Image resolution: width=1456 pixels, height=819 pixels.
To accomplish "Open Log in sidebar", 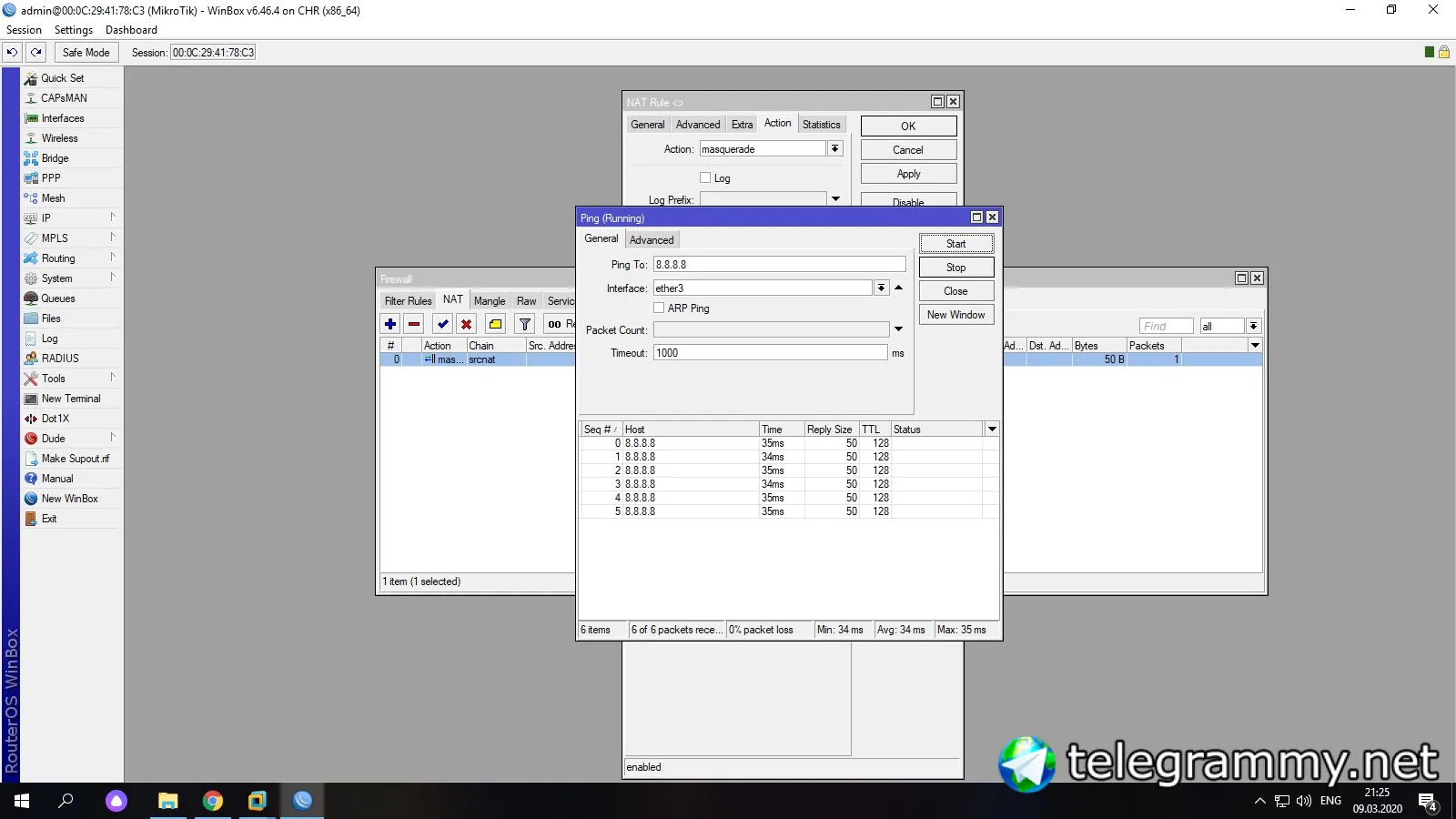I will [49, 339].
